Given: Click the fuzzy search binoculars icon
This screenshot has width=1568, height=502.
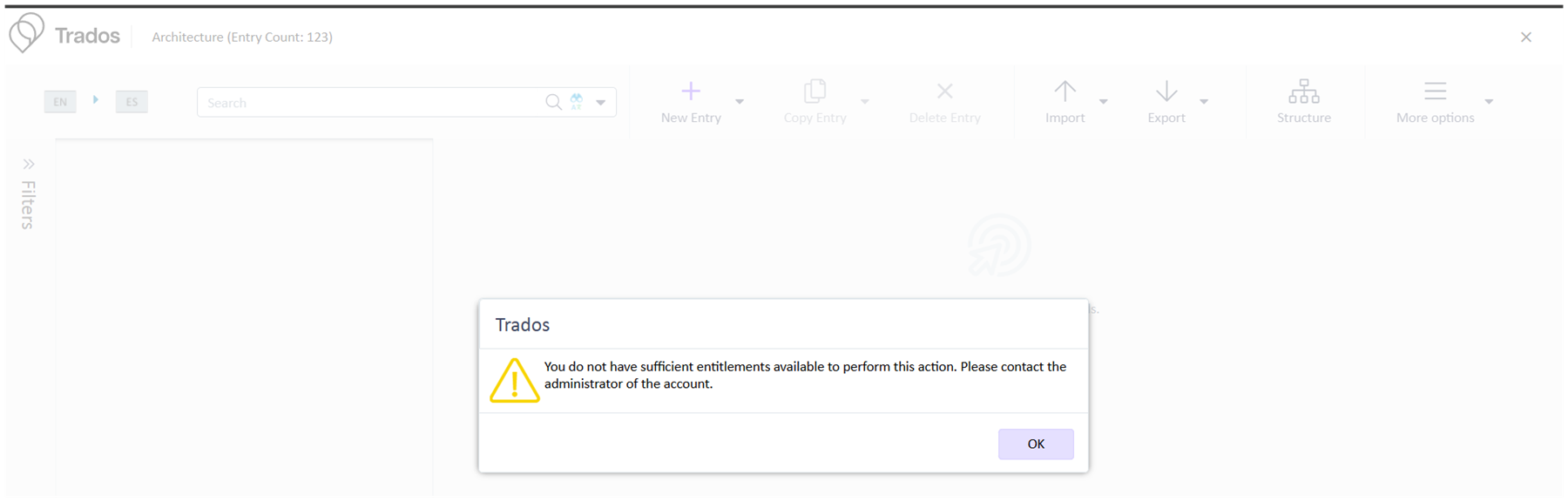Looking at the screenshot, I should pyautogui.click(x=576, y=101).
